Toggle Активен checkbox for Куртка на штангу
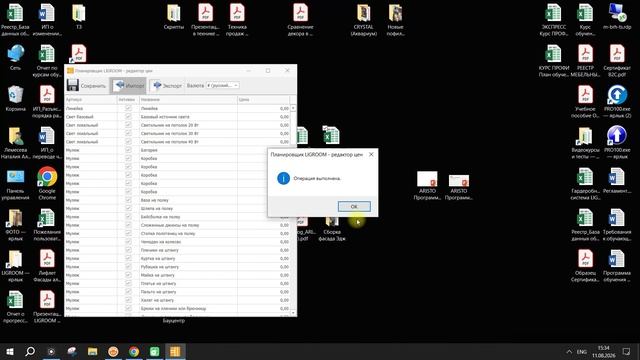This screenshot has width=640, height=360. (128, 258)
